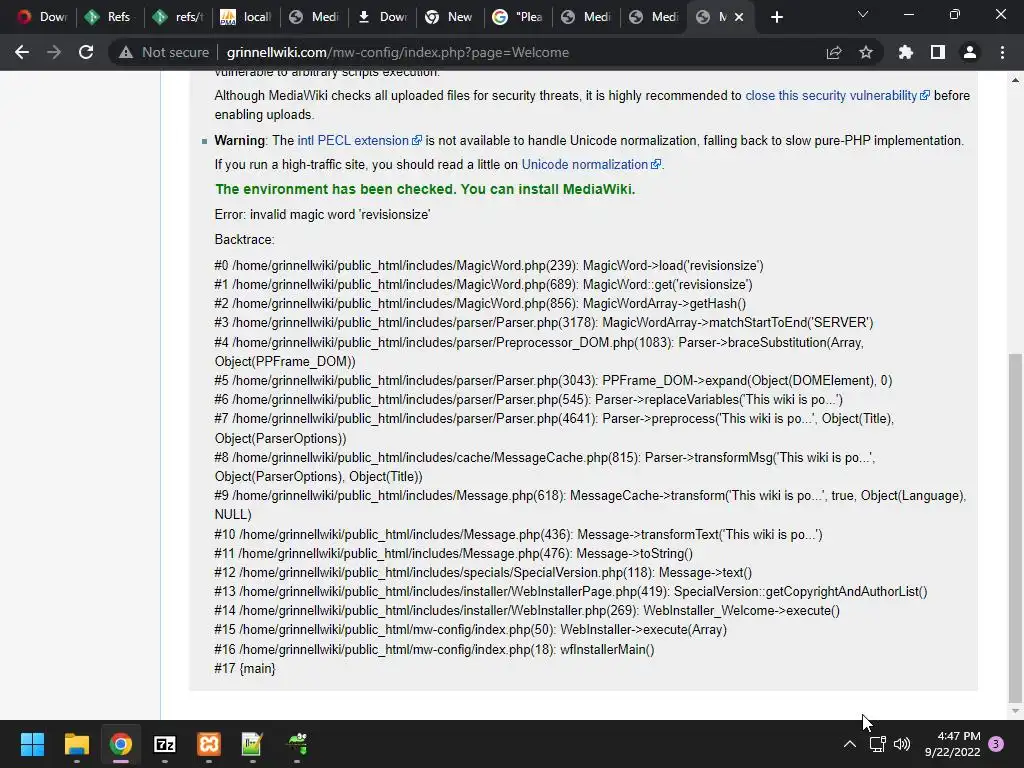Switch to the Refs tab
The image size is (1024, 768).
coord(110,17)
